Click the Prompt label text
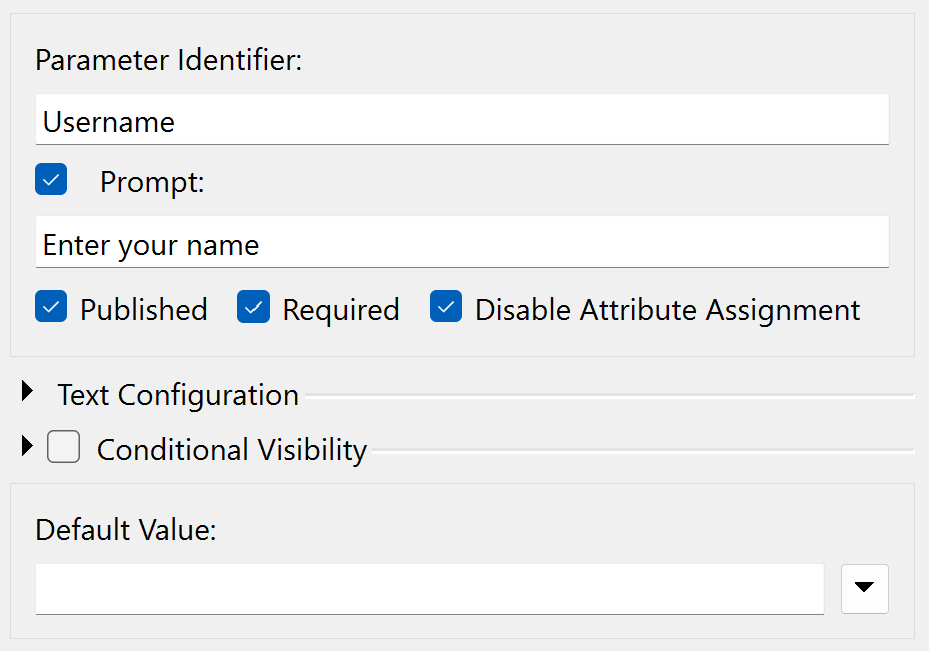 pyautogui.click(x=151, y=181)
